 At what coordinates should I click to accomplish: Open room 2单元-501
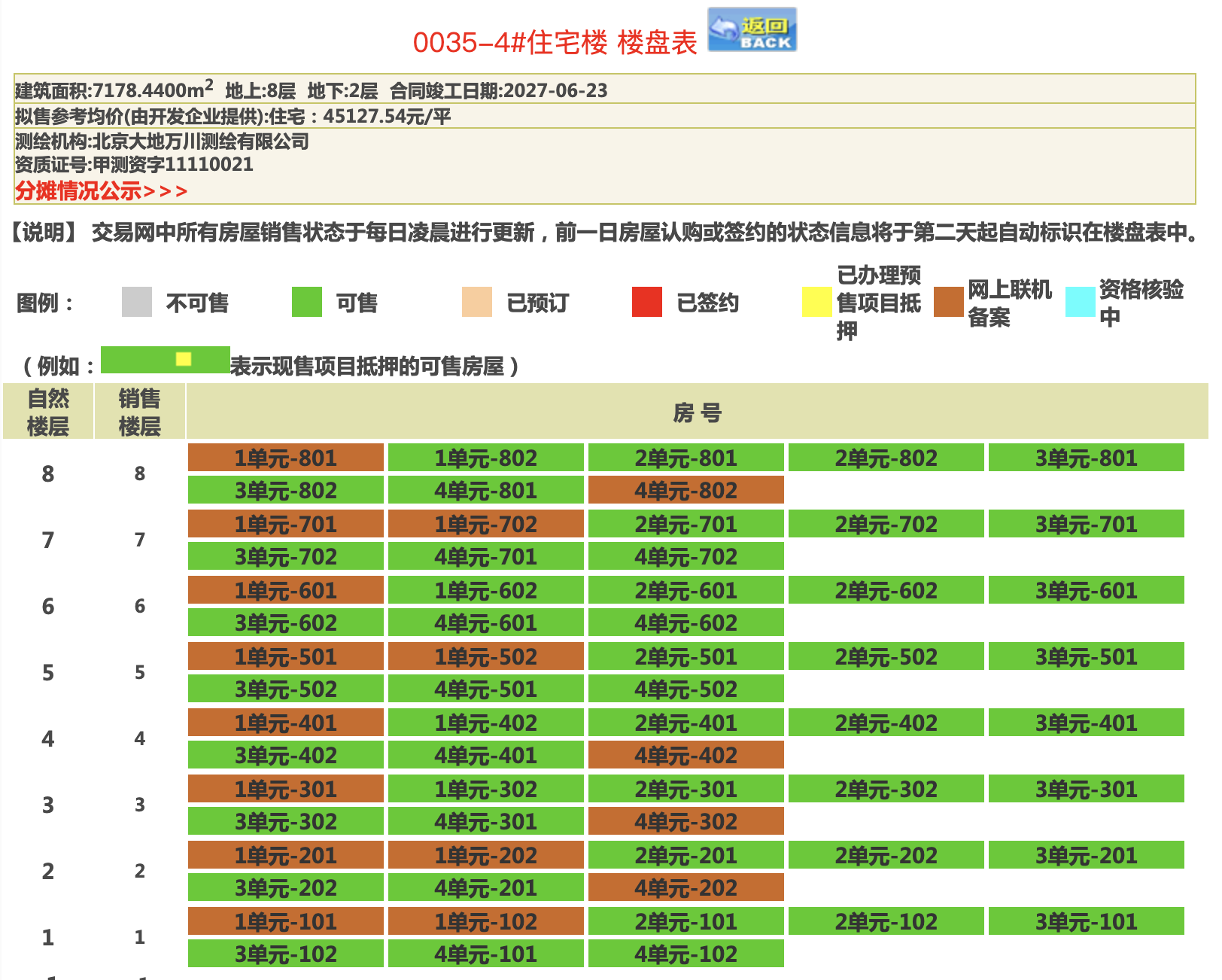pos(685,656)
